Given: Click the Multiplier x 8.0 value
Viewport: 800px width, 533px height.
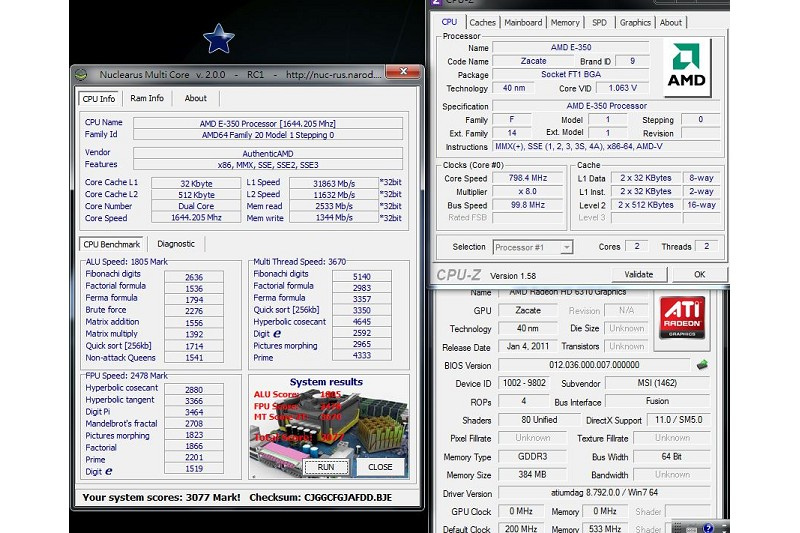Looking at the screenshot, I should click(x=528, y=191).
